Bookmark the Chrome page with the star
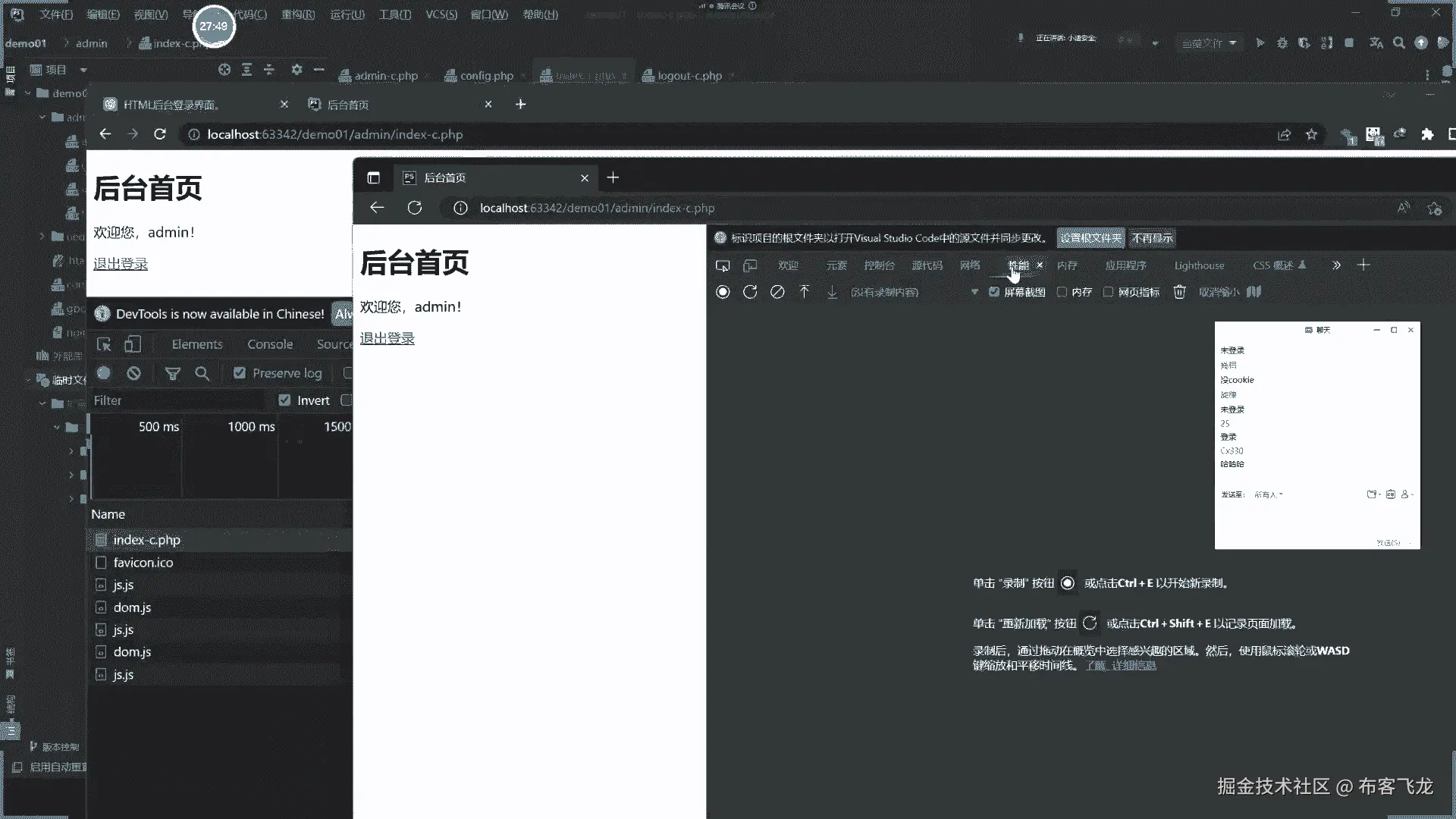Screen dimensions: 1456x819 (x=1311, y=134)
